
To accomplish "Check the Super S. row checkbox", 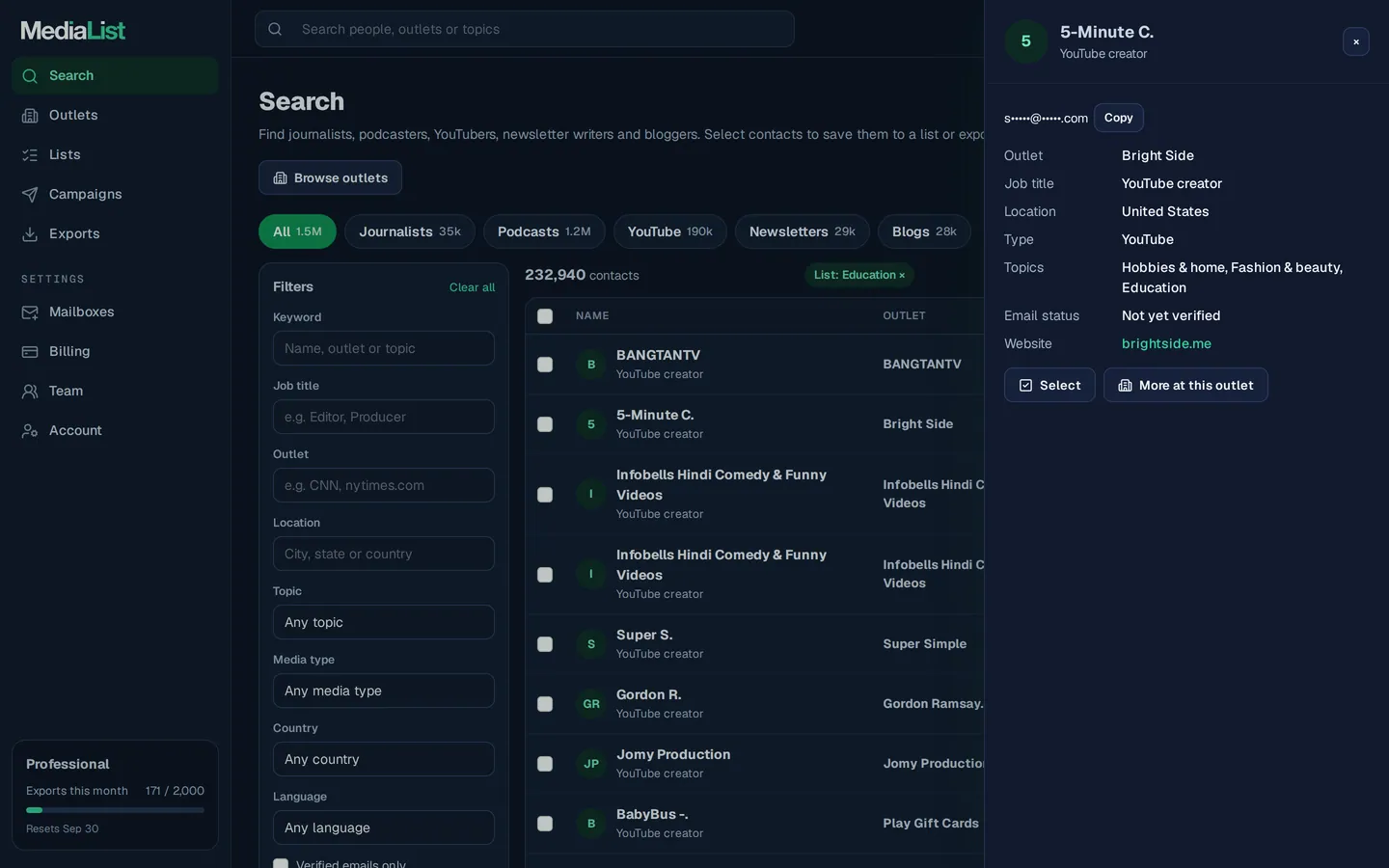I will [x=545, y=644].
